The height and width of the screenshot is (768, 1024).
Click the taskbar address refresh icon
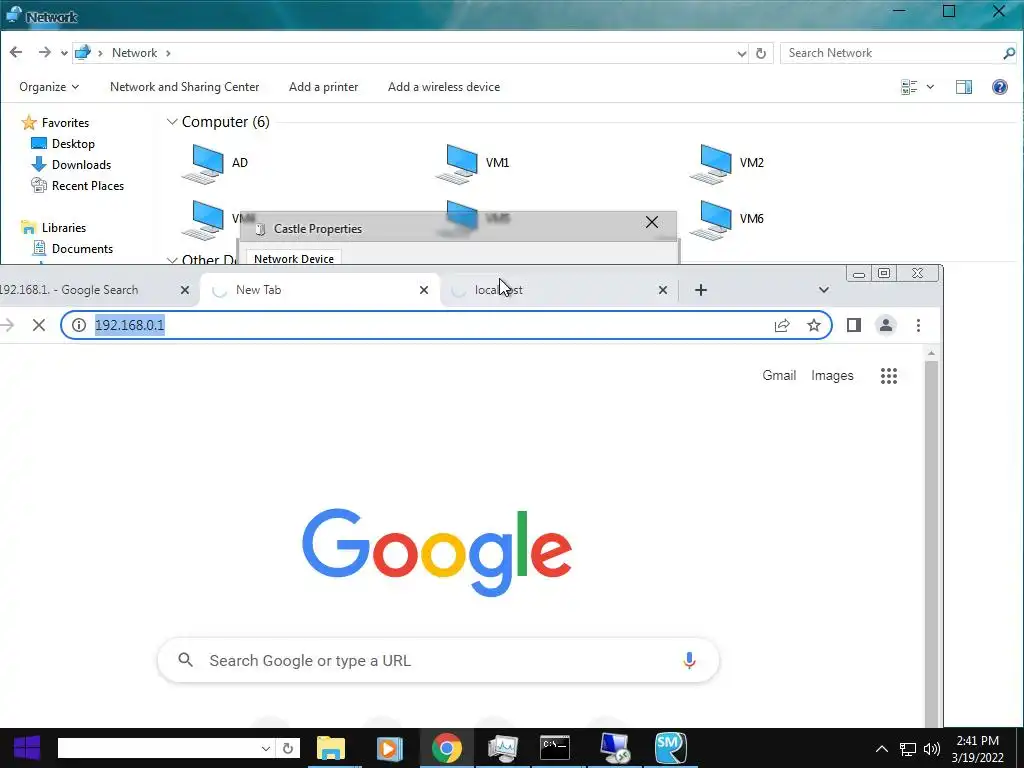(287, 748)
